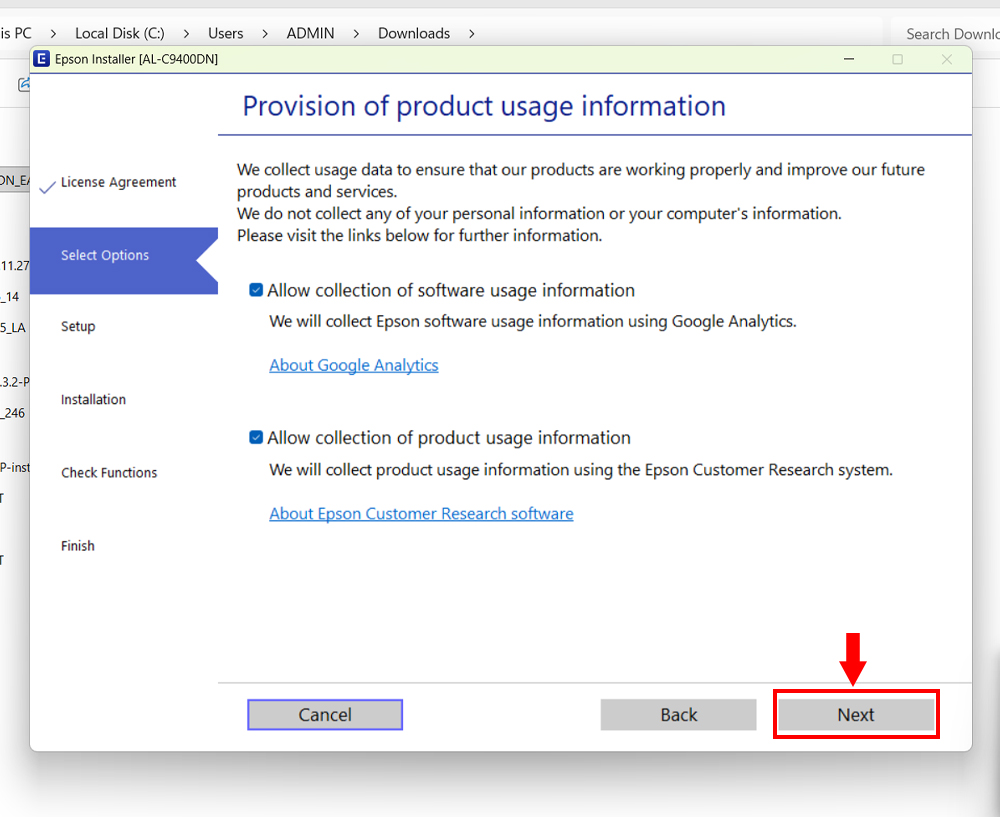Click Downloads in the Explorer address bar
The width and height of the screenshot is (1000, 817).
click(414, 33)
